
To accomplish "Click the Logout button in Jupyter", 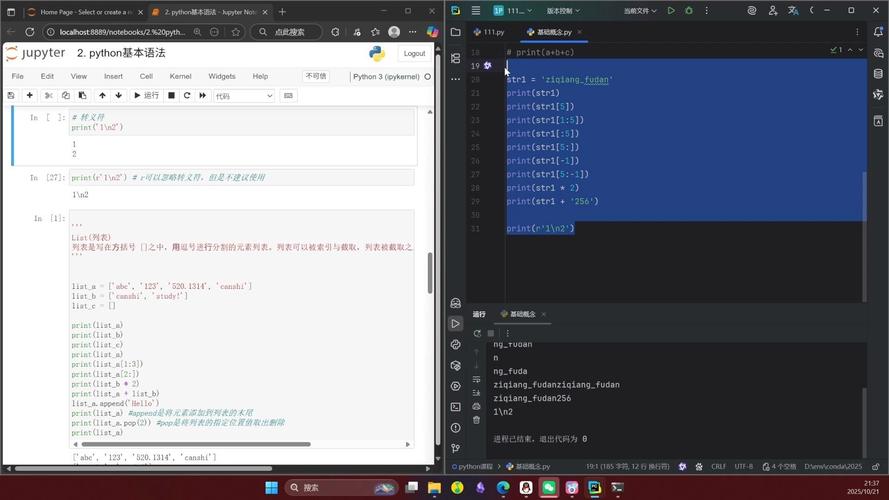I will (x=414, y=53).
